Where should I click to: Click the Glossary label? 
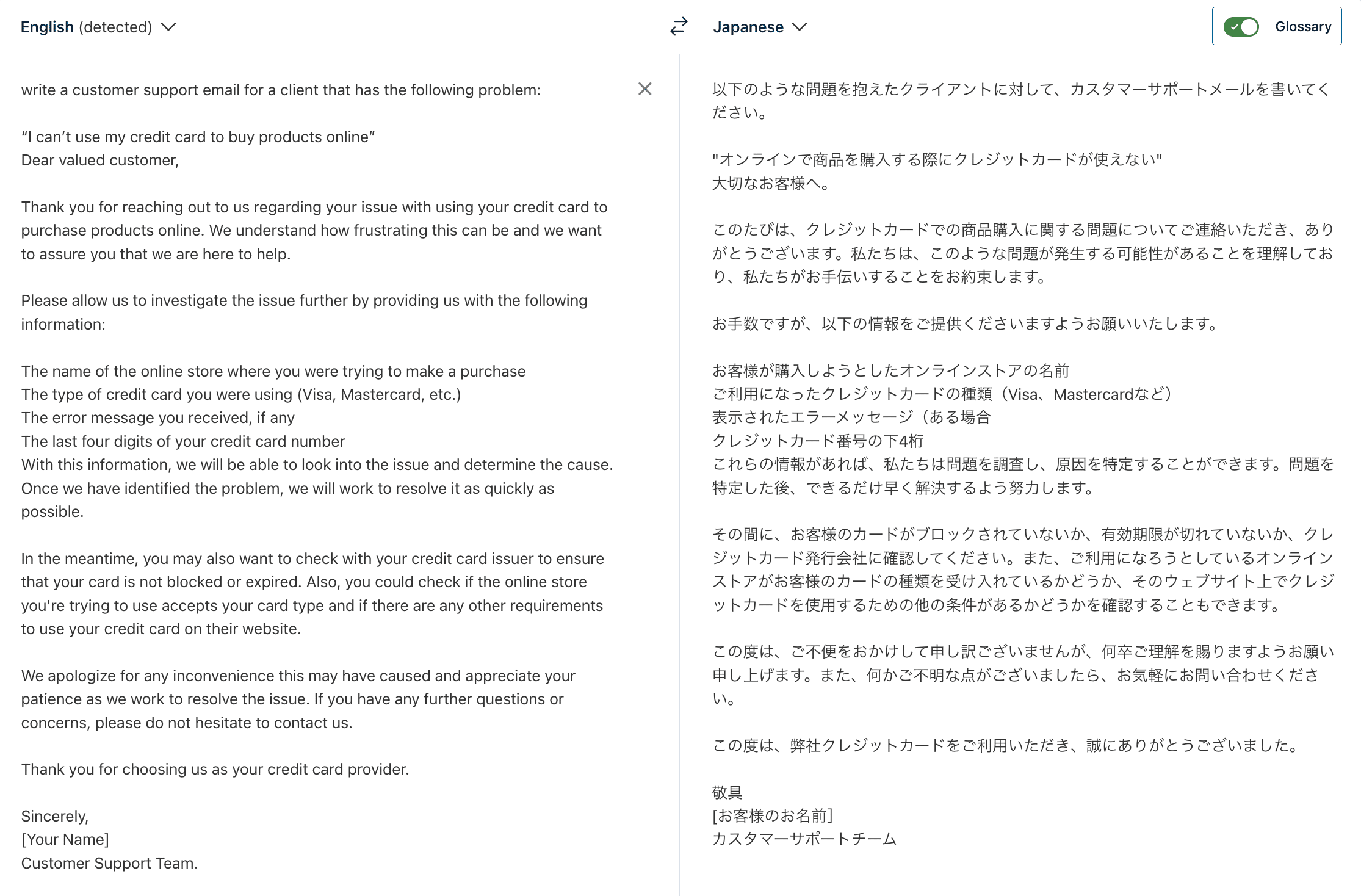(x=1303, y=27)
